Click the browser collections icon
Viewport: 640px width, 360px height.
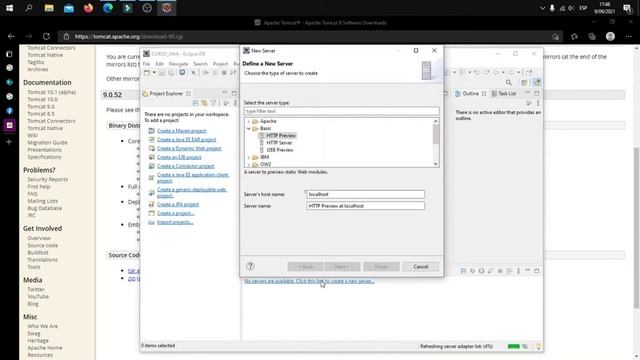[592, 36]
